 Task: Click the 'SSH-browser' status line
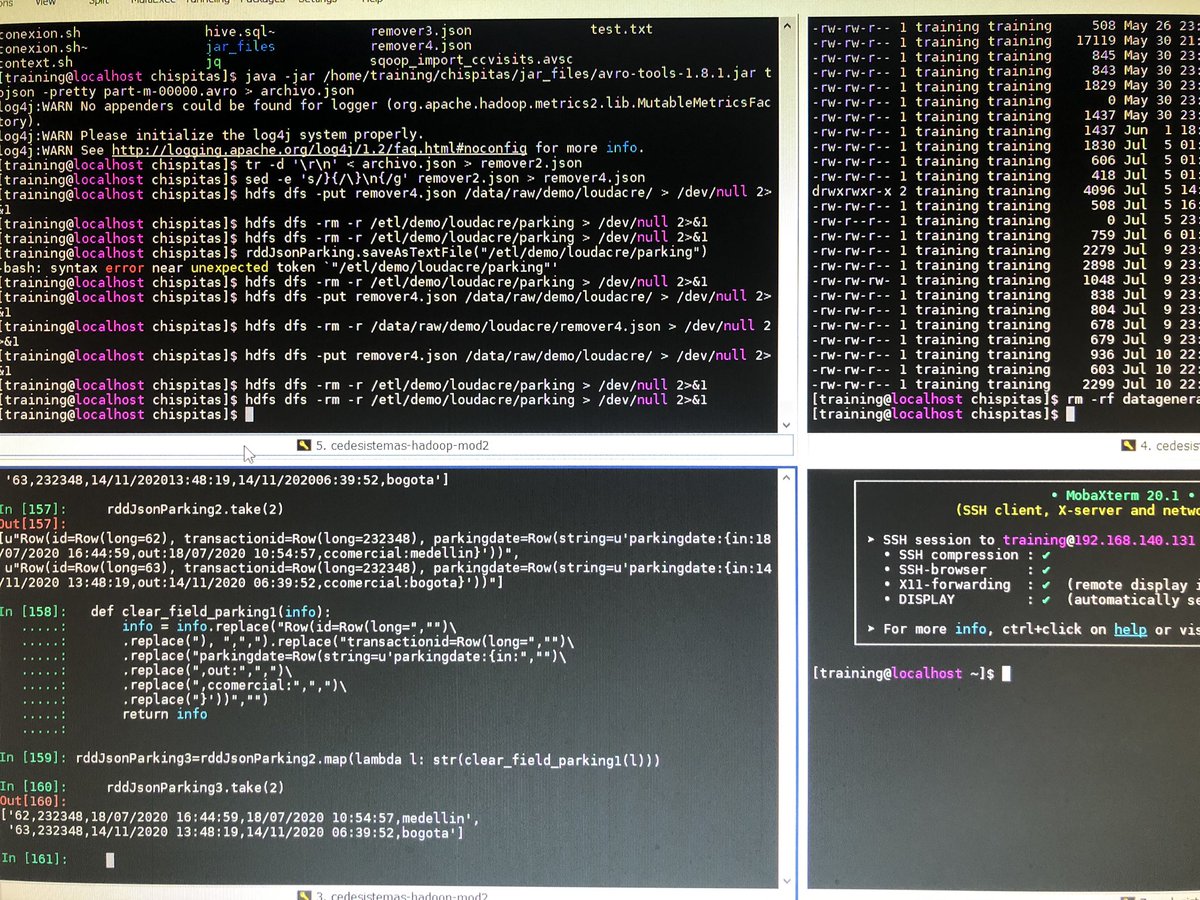(x=967, y=570)
